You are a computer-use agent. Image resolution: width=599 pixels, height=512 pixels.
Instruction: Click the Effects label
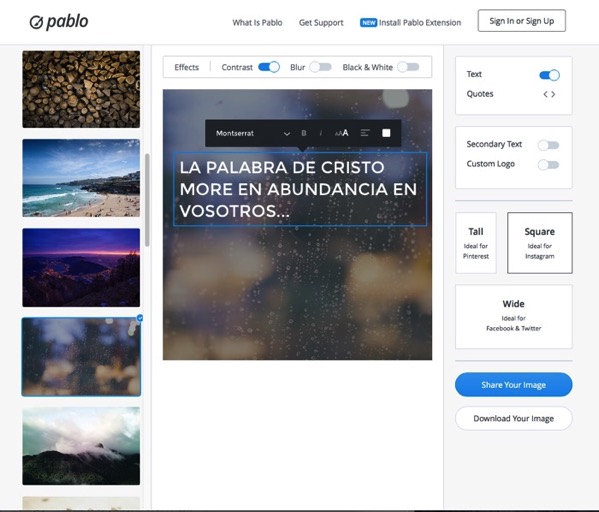click(186, 67)
